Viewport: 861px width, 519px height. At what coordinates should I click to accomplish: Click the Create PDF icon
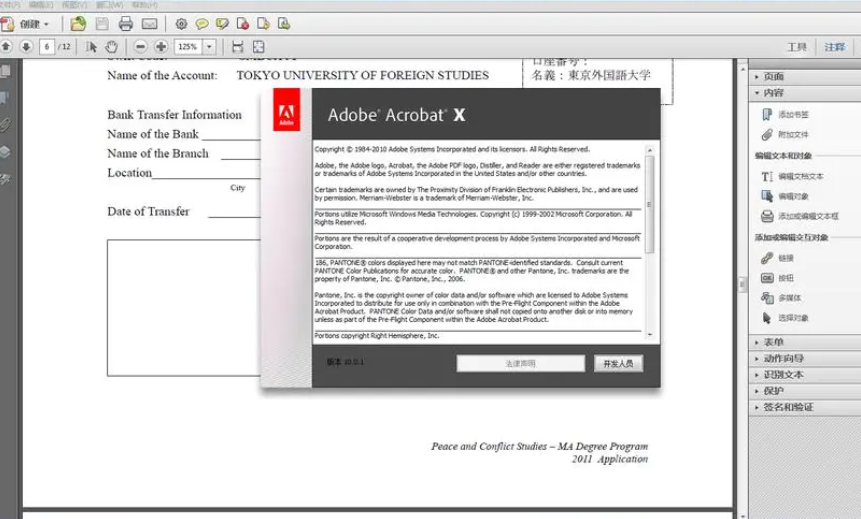pos(7,24)
